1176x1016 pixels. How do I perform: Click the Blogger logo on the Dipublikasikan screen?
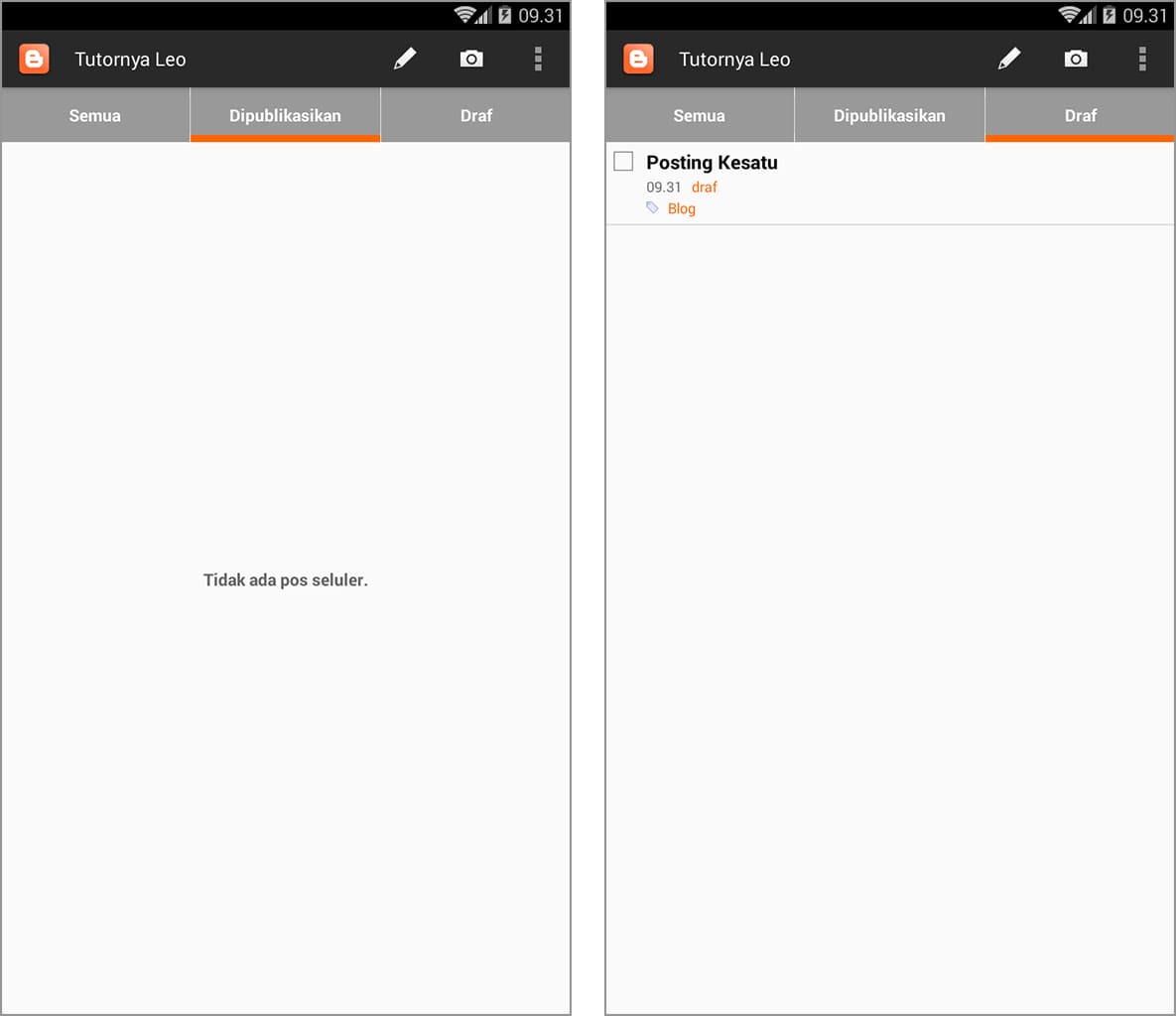tap(35, 60)
